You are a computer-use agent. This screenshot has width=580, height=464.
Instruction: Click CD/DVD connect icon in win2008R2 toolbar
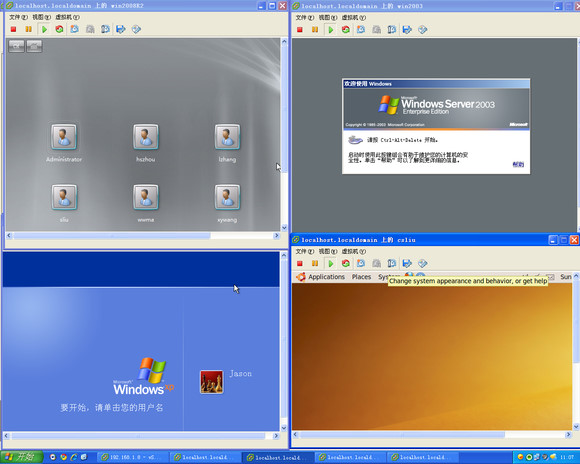click(x=136, y=29)
